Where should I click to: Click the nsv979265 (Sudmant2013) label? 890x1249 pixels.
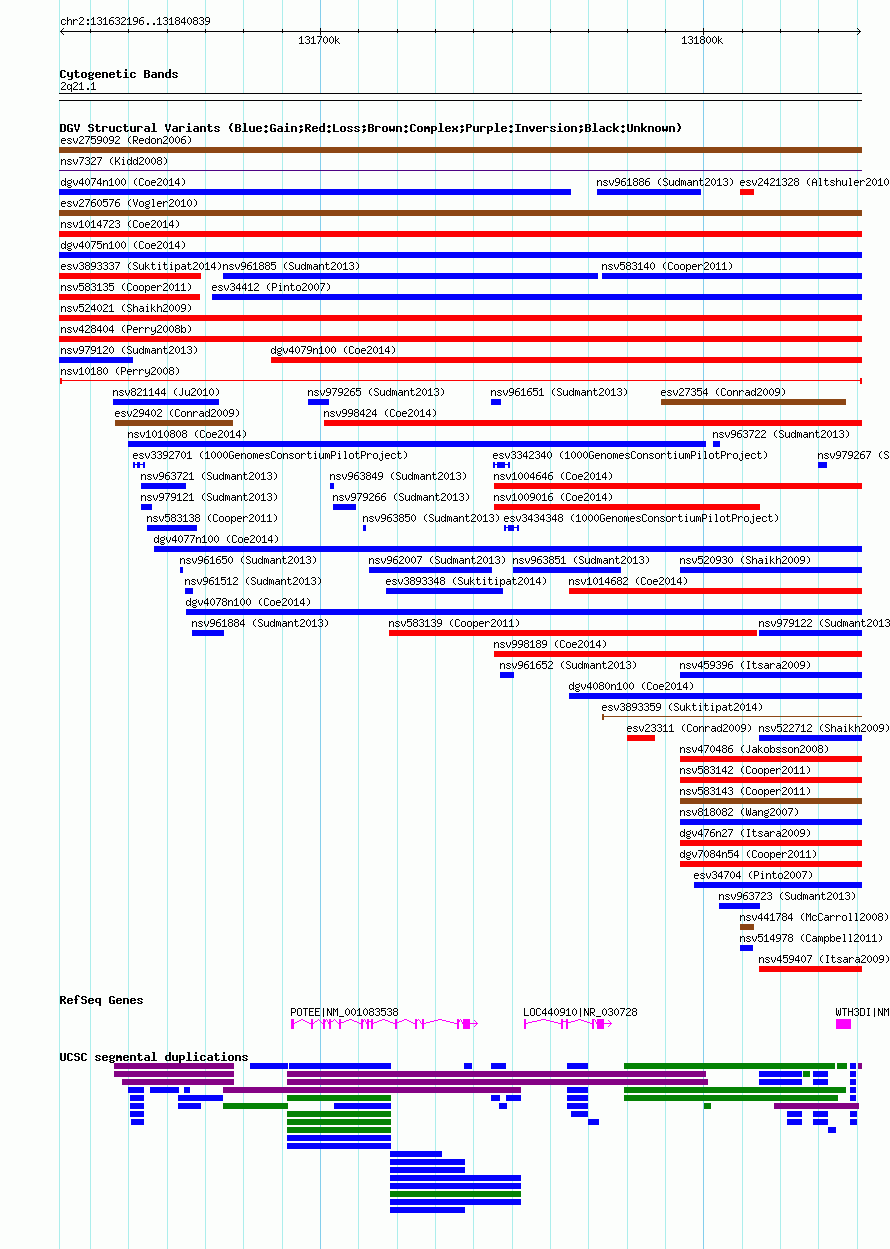[x=376, y=392]
